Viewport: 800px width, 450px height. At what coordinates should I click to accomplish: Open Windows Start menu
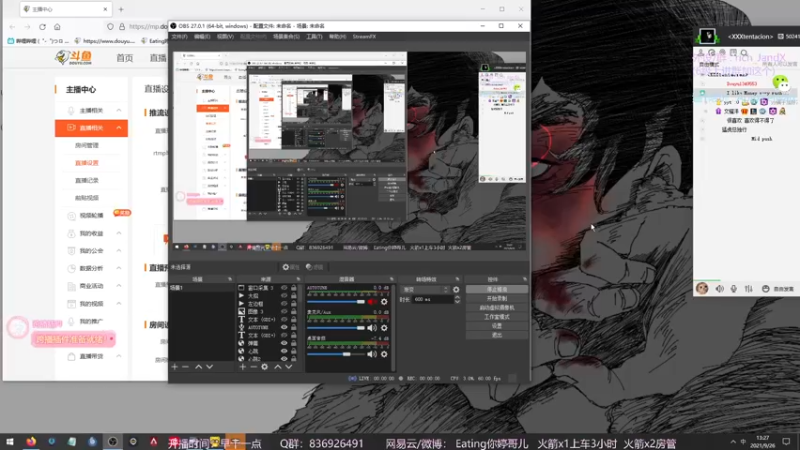[x=10, y=441]
